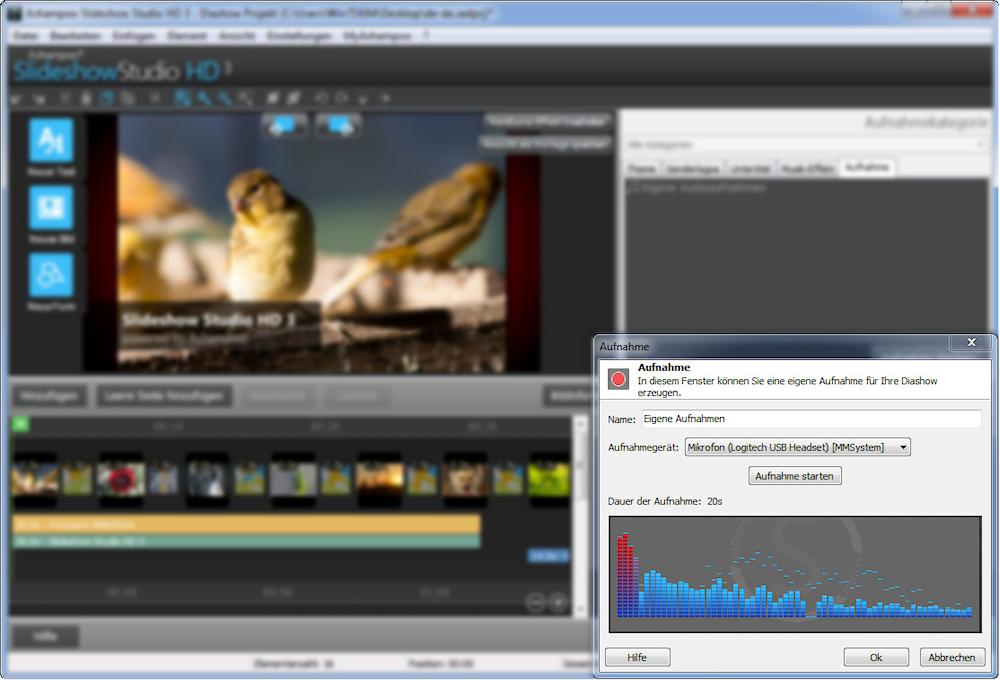
Task: Expand the Alle Kategorien dropdown
Action: click(x=806, y=144)
